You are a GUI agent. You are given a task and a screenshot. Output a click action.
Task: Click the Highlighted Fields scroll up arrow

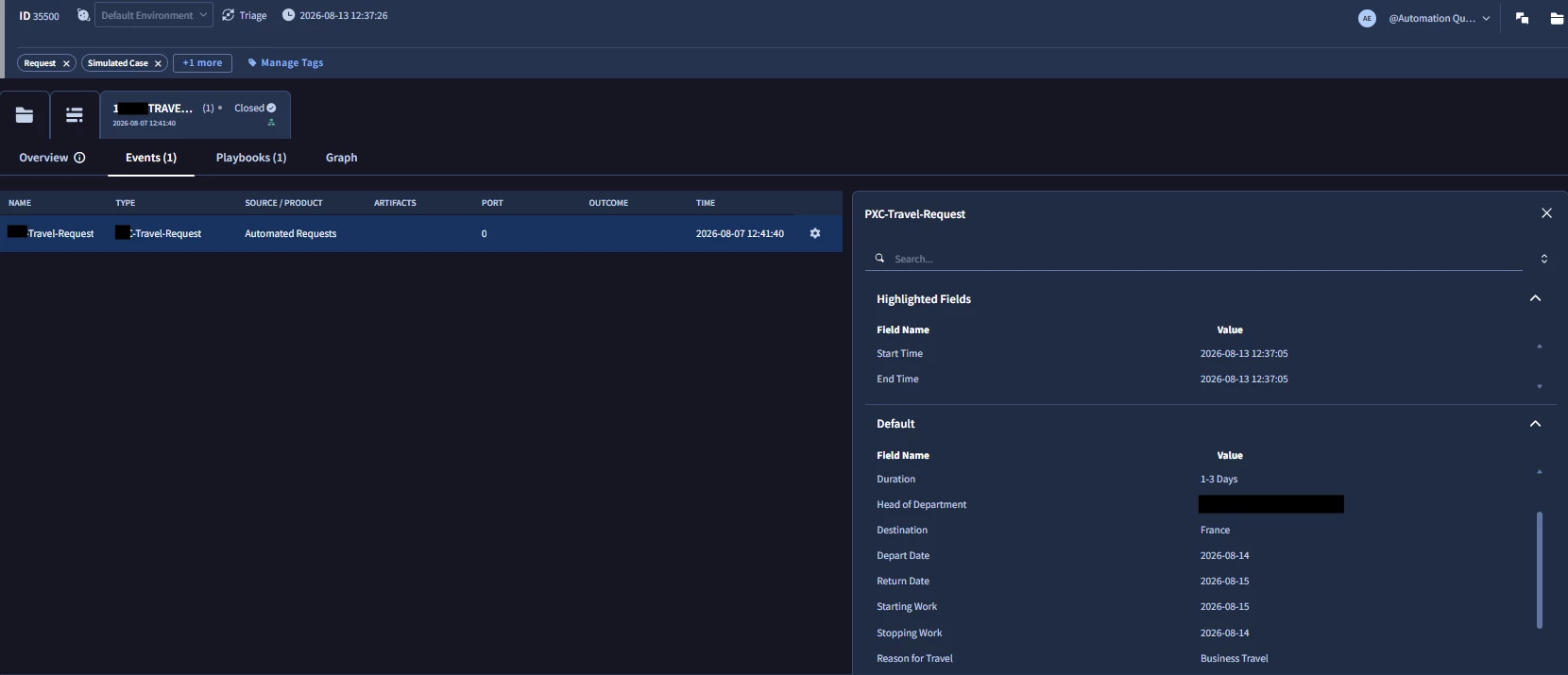[1540, 346]
